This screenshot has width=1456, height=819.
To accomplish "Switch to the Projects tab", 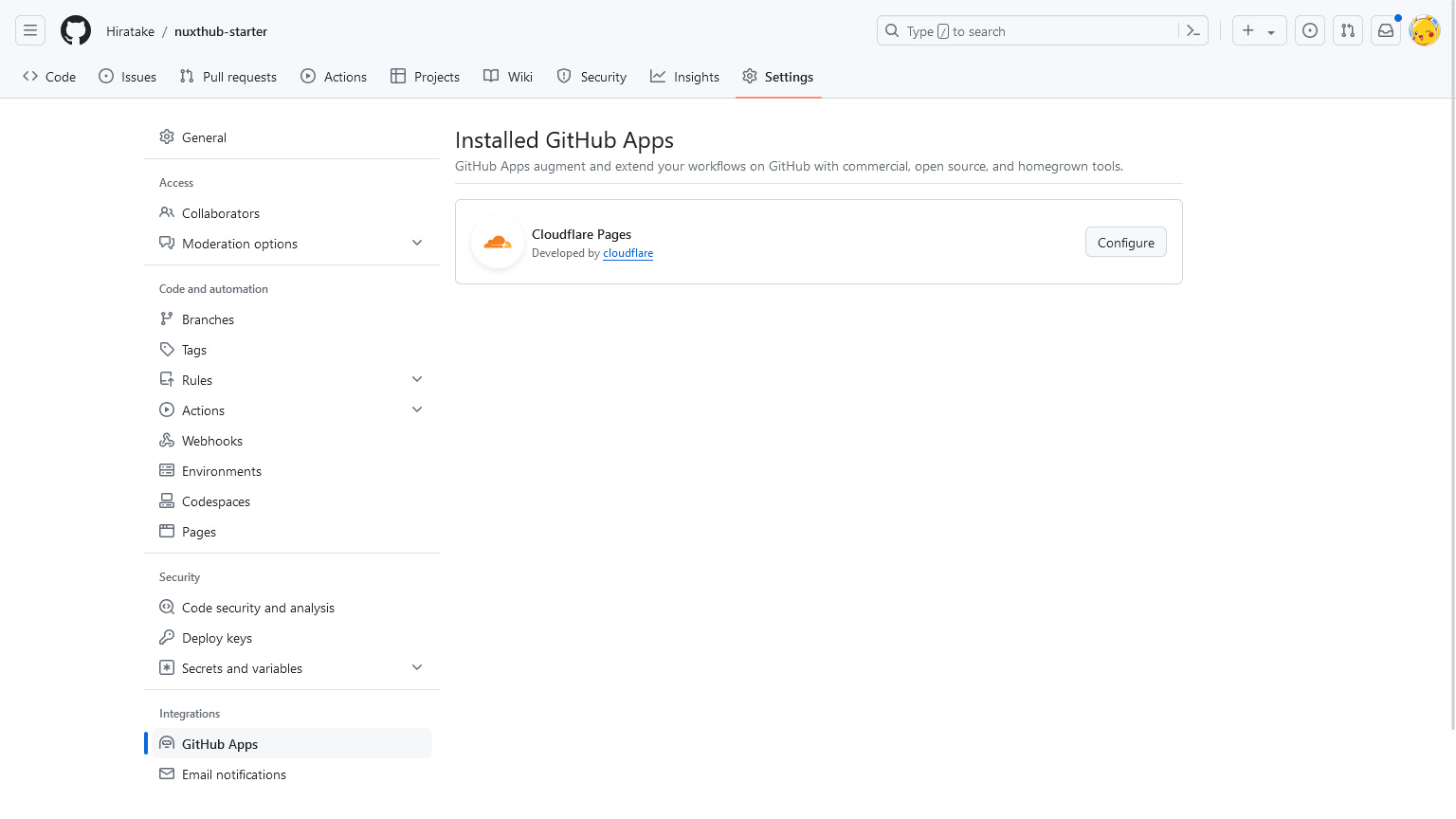I will click(x=425, y=77).
